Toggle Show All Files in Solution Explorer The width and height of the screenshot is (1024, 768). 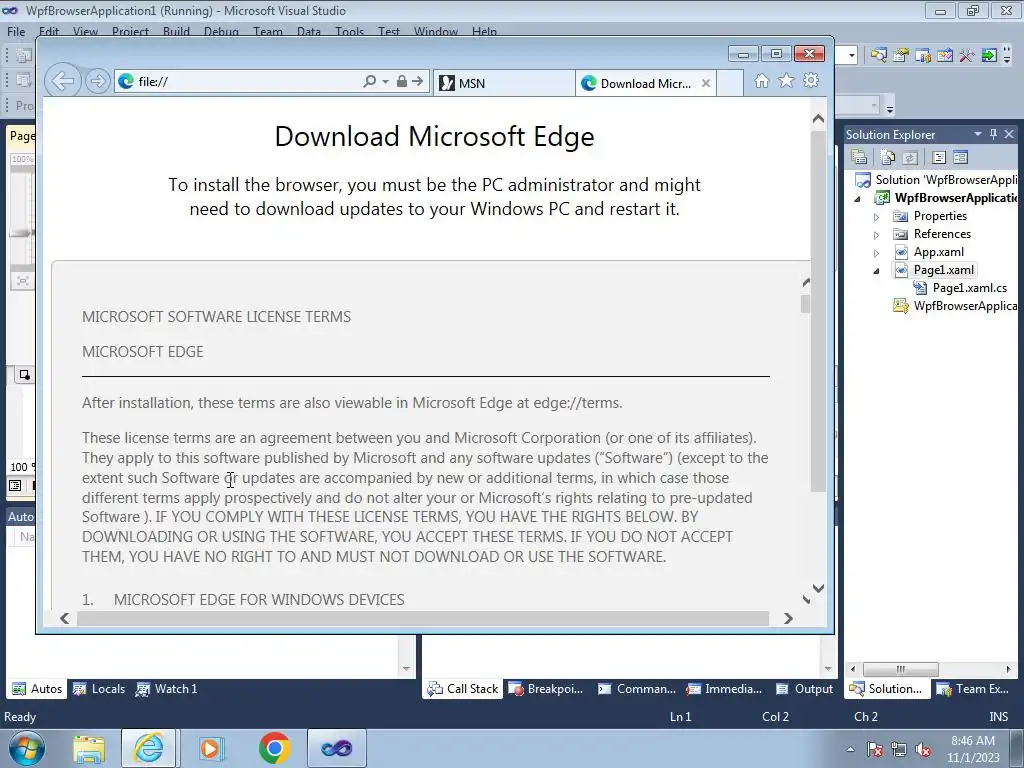coord(888,157)
